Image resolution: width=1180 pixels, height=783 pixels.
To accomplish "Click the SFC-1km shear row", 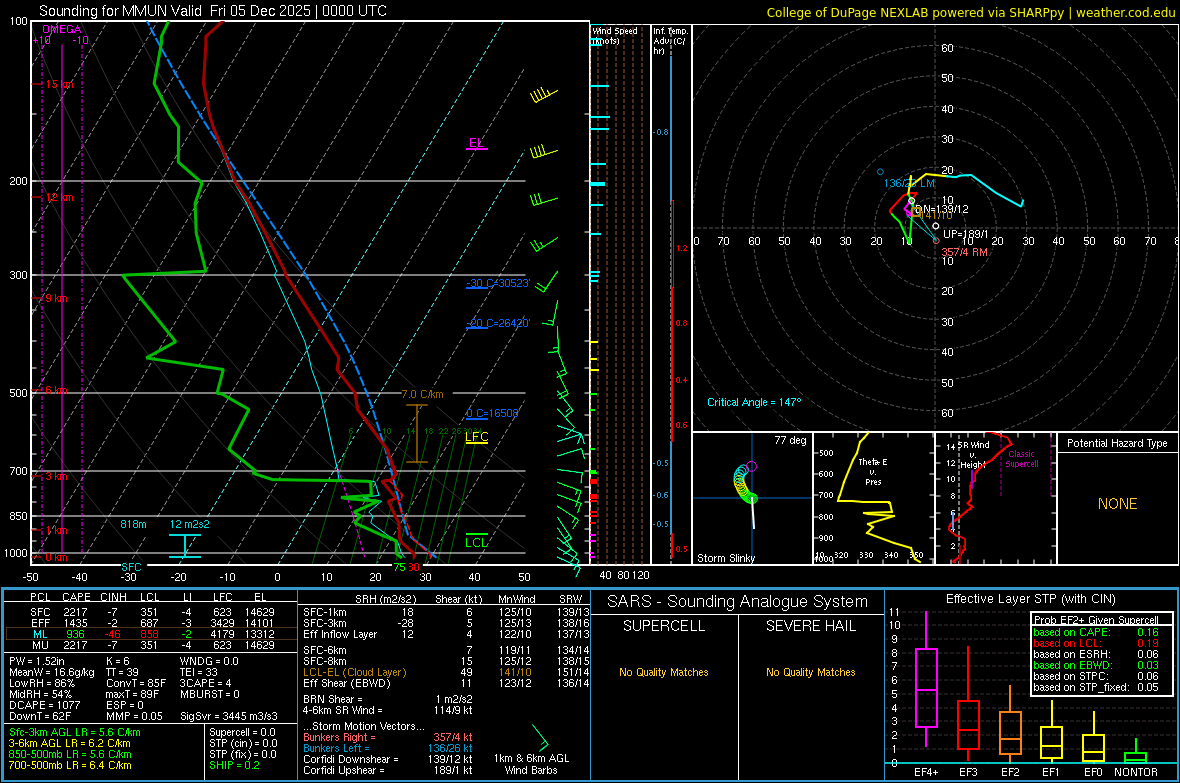I will coord(446,612).
